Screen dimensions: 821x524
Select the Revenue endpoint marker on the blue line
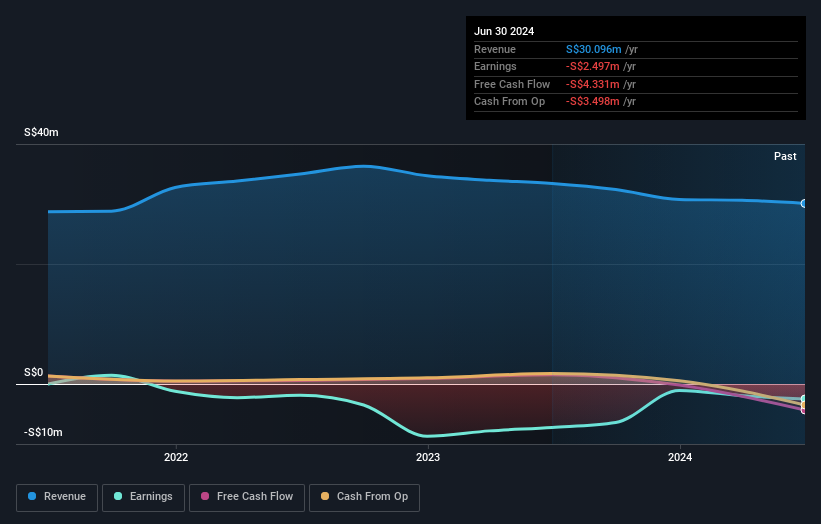[804, 203]
